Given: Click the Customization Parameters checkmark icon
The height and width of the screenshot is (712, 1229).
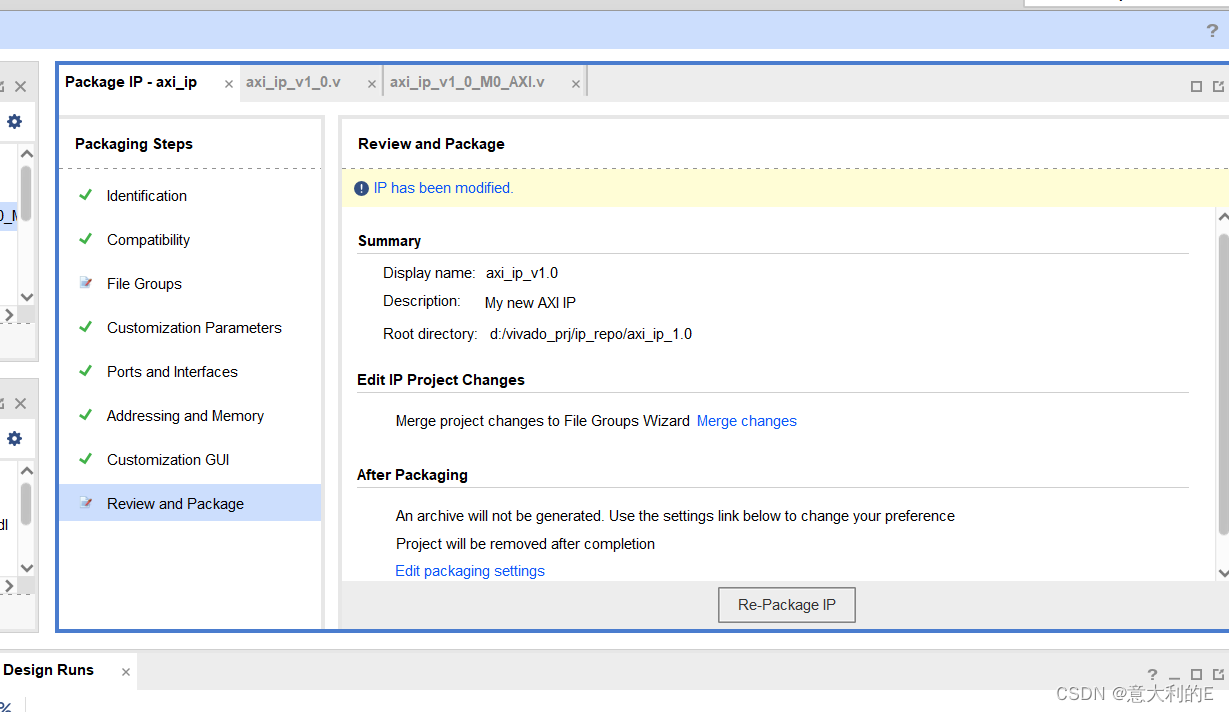Looking at the screenshot, I should pyautogui.click(x=86, y=327).
